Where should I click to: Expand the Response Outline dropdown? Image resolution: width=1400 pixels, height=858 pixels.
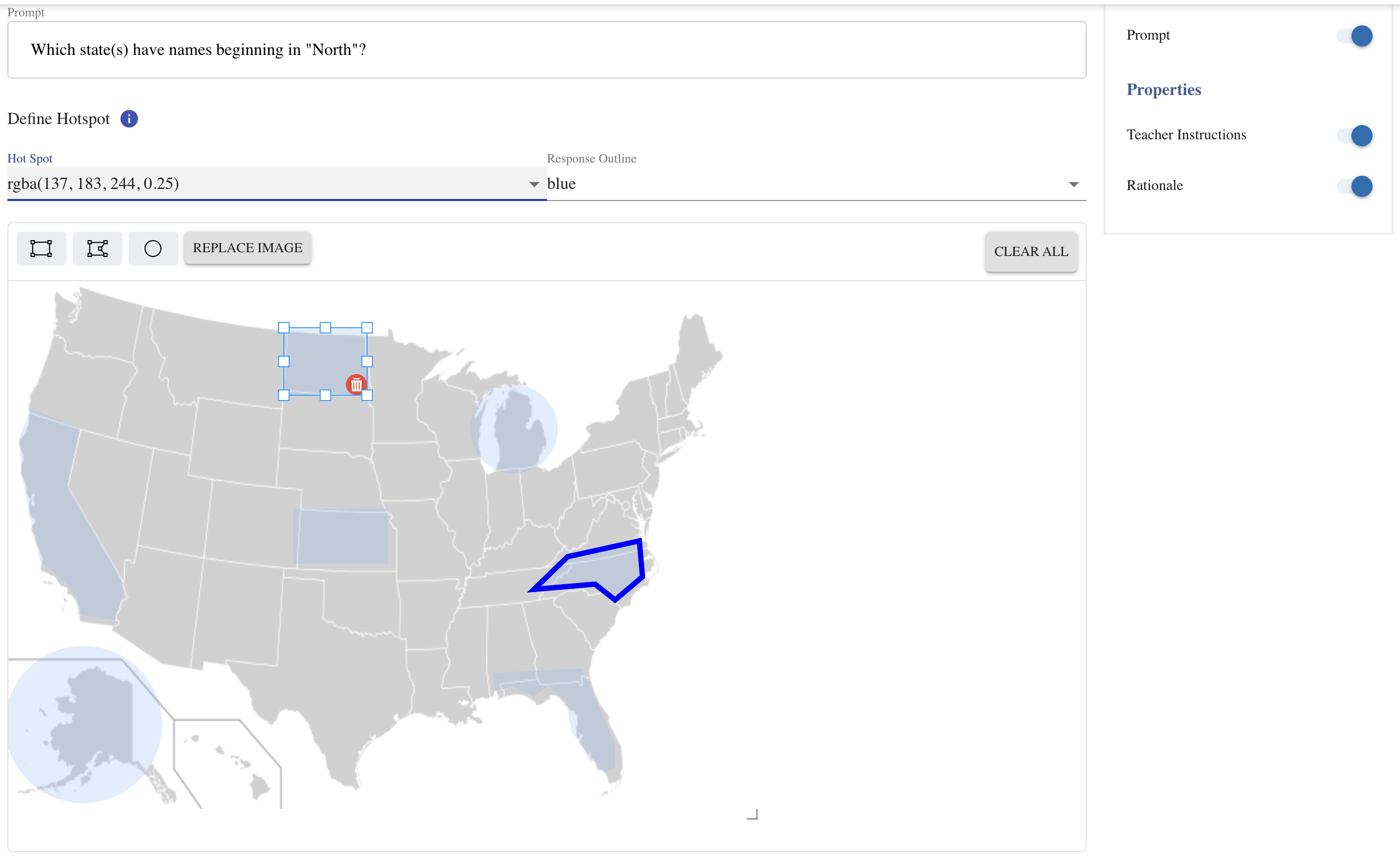point(816,184)
